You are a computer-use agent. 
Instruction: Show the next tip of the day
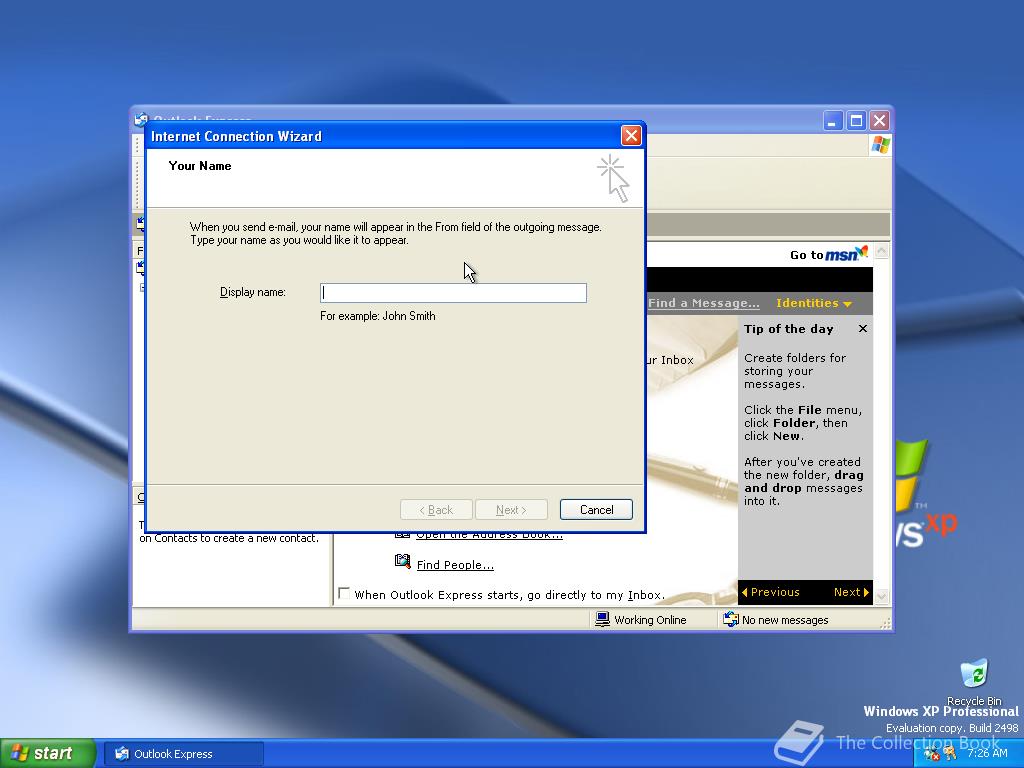pyautogui.click(x=849, y=592)
